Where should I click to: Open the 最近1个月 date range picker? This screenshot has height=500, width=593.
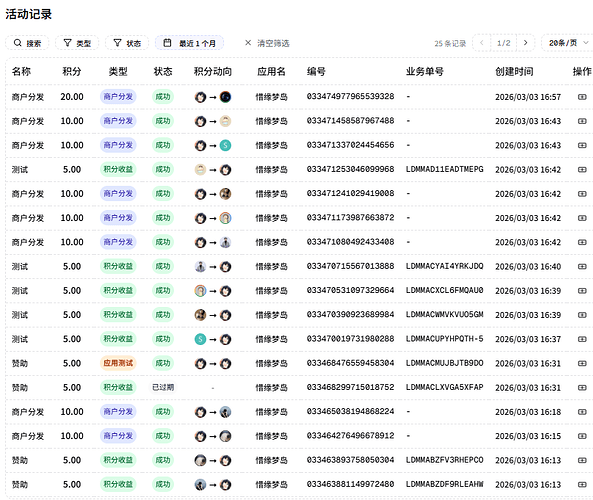pos(189,43)
